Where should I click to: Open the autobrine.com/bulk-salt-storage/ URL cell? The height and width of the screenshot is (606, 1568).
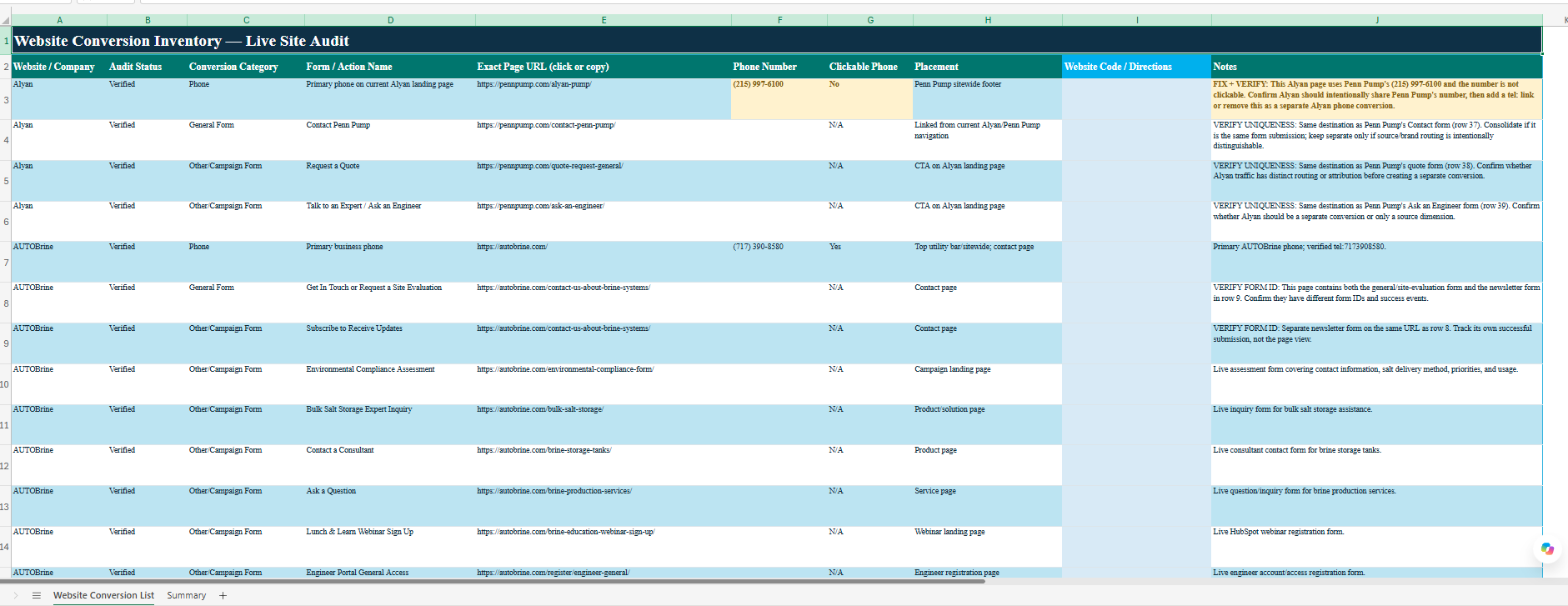coord(604,425)
